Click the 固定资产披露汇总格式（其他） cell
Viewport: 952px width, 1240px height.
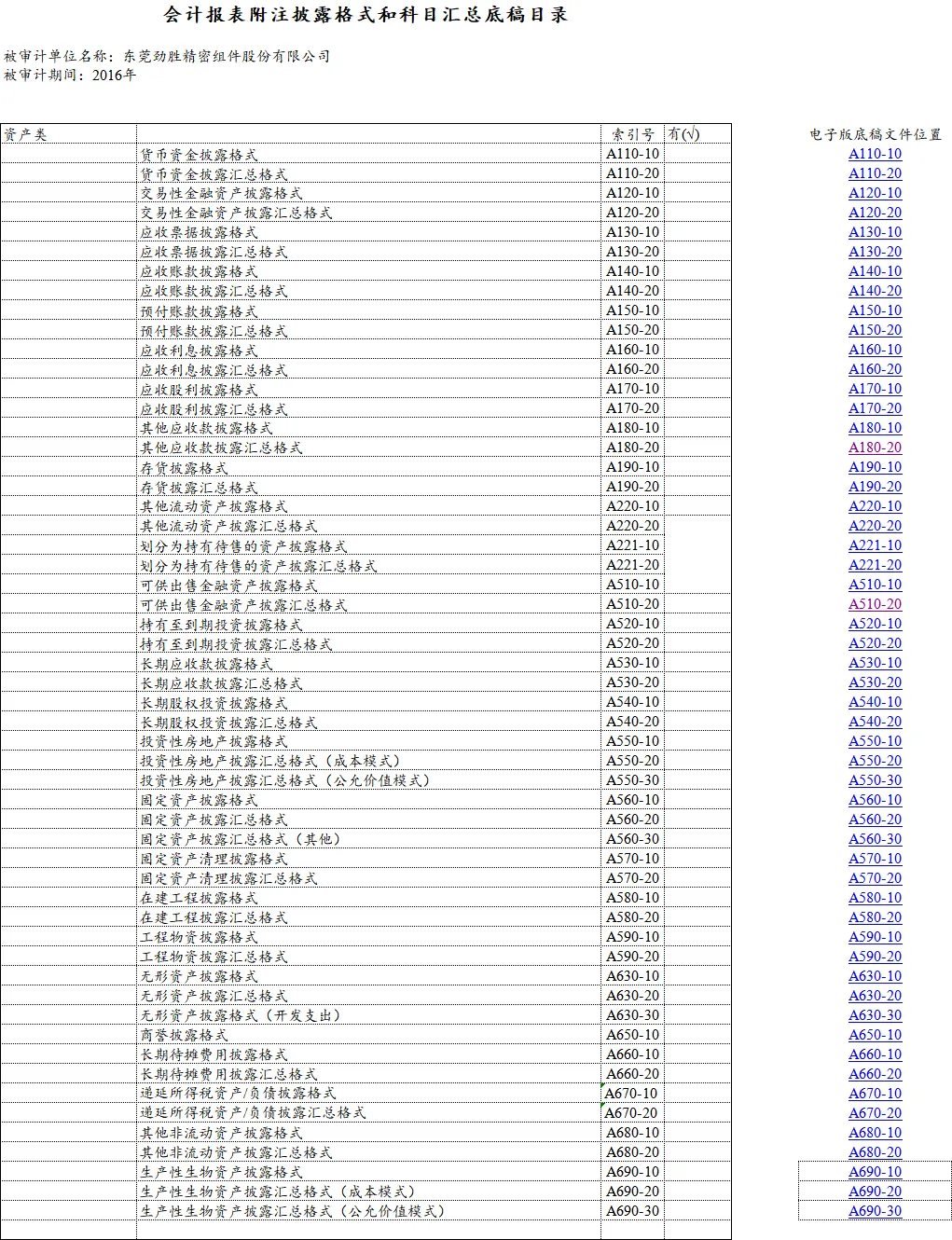pos(368,839)
